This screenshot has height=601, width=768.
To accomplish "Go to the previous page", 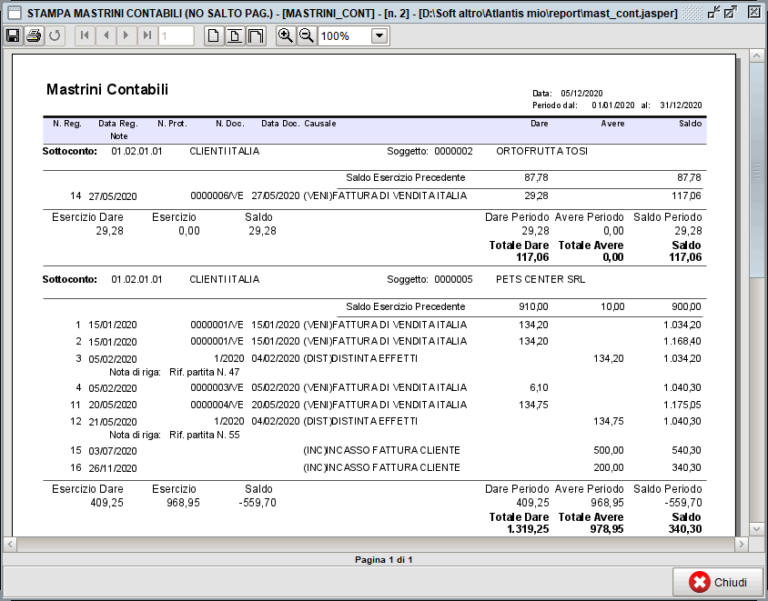I will click(x=104, y=36).
